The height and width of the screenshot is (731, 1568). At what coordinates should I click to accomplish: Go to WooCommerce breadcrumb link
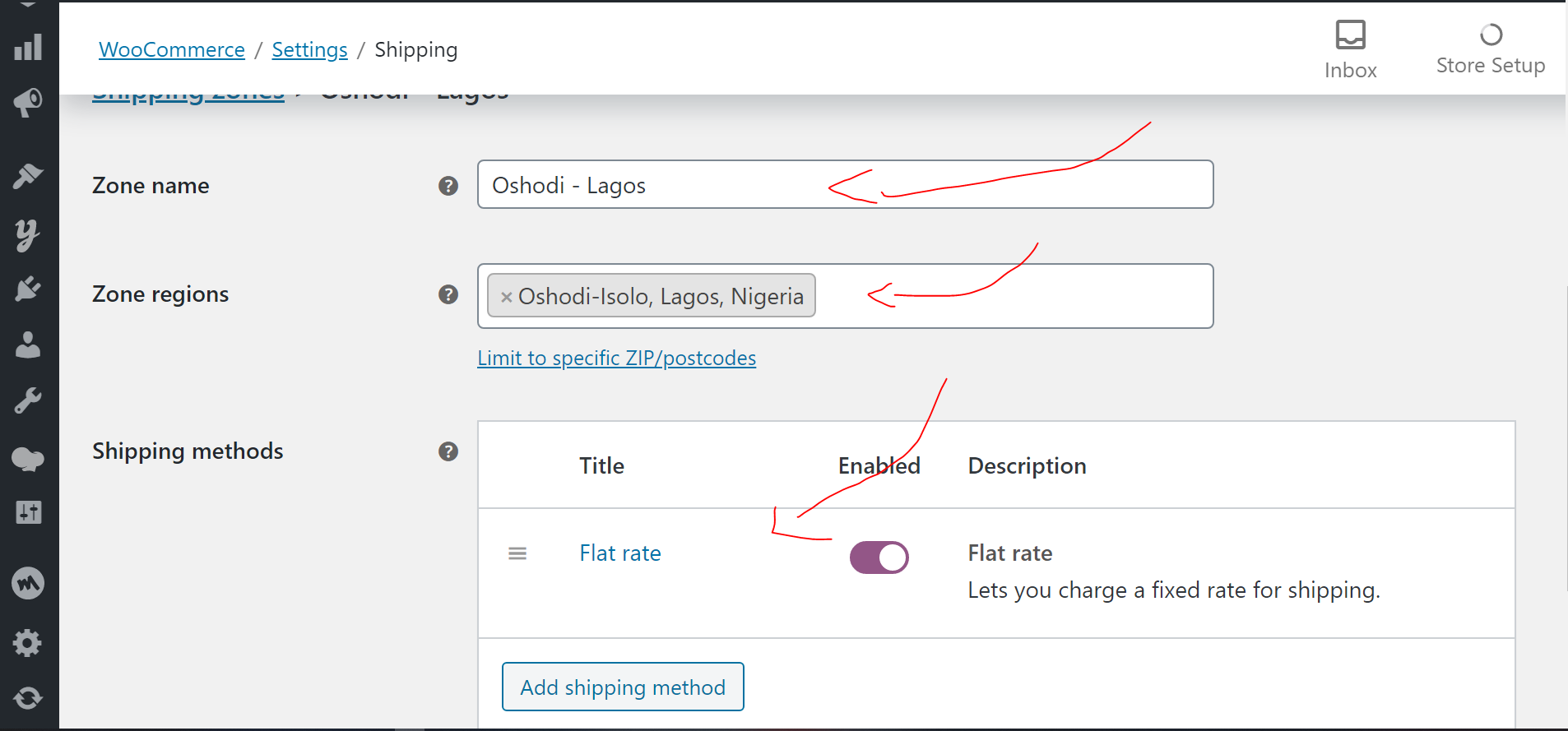click(172, 50)
